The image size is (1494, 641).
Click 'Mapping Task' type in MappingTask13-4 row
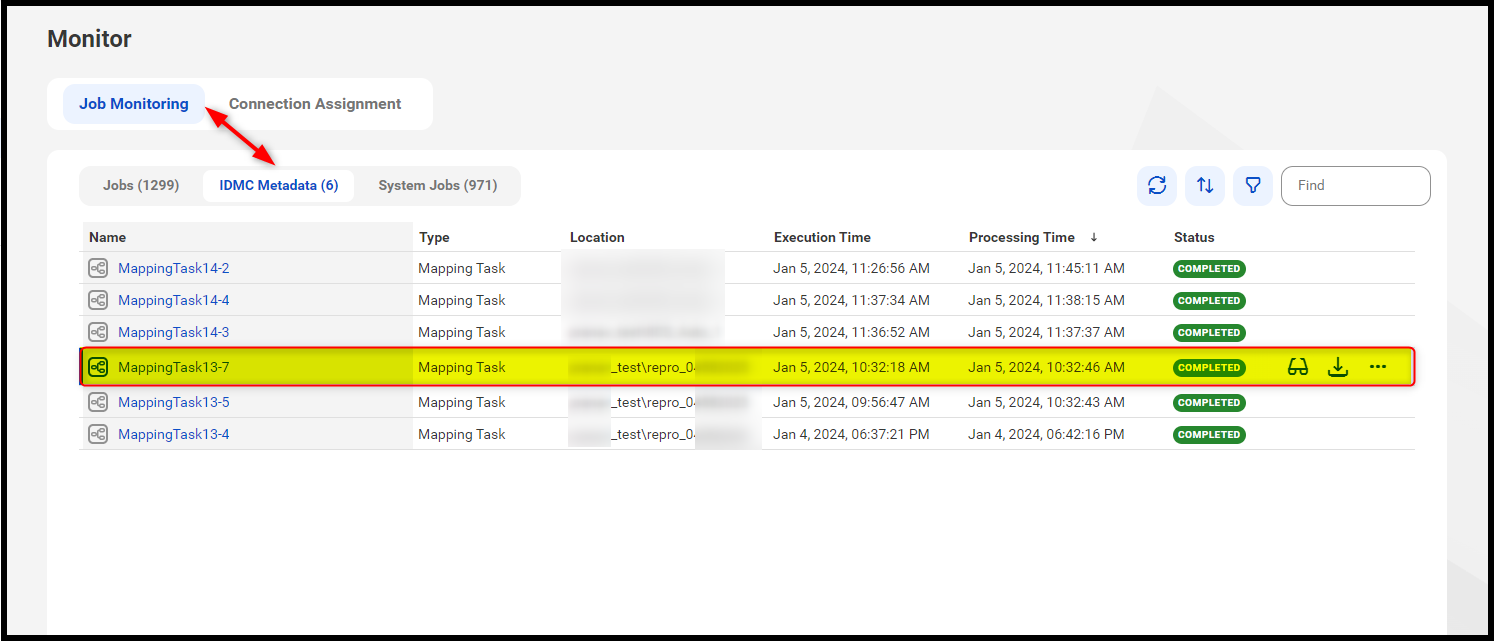pos(462,434)
